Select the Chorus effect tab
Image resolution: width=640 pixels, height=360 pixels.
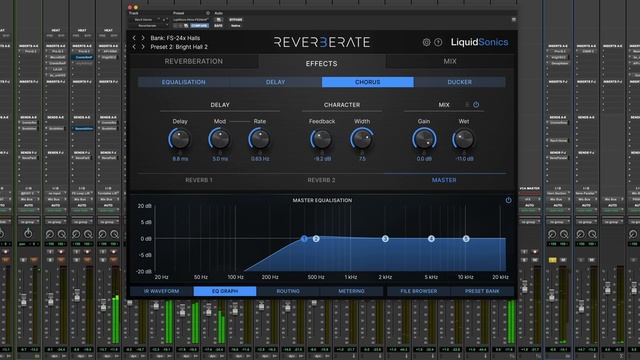(x=367, y=82)
